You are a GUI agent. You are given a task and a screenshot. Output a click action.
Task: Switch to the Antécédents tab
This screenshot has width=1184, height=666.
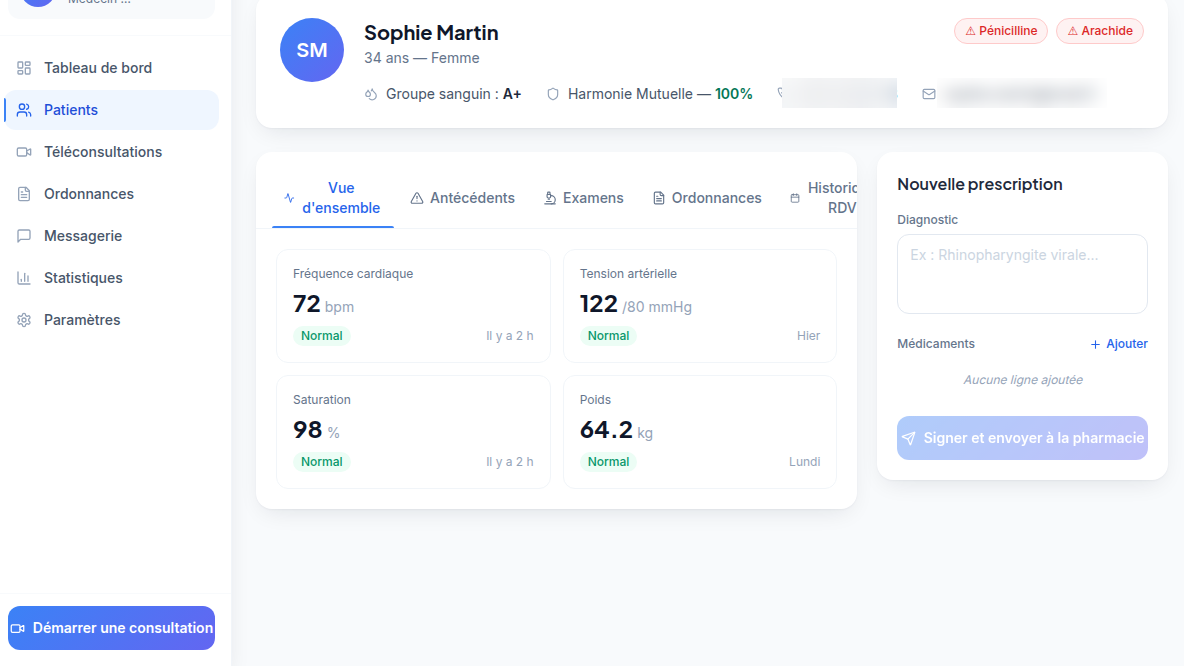pyautogui.click(x=462, y=198)
